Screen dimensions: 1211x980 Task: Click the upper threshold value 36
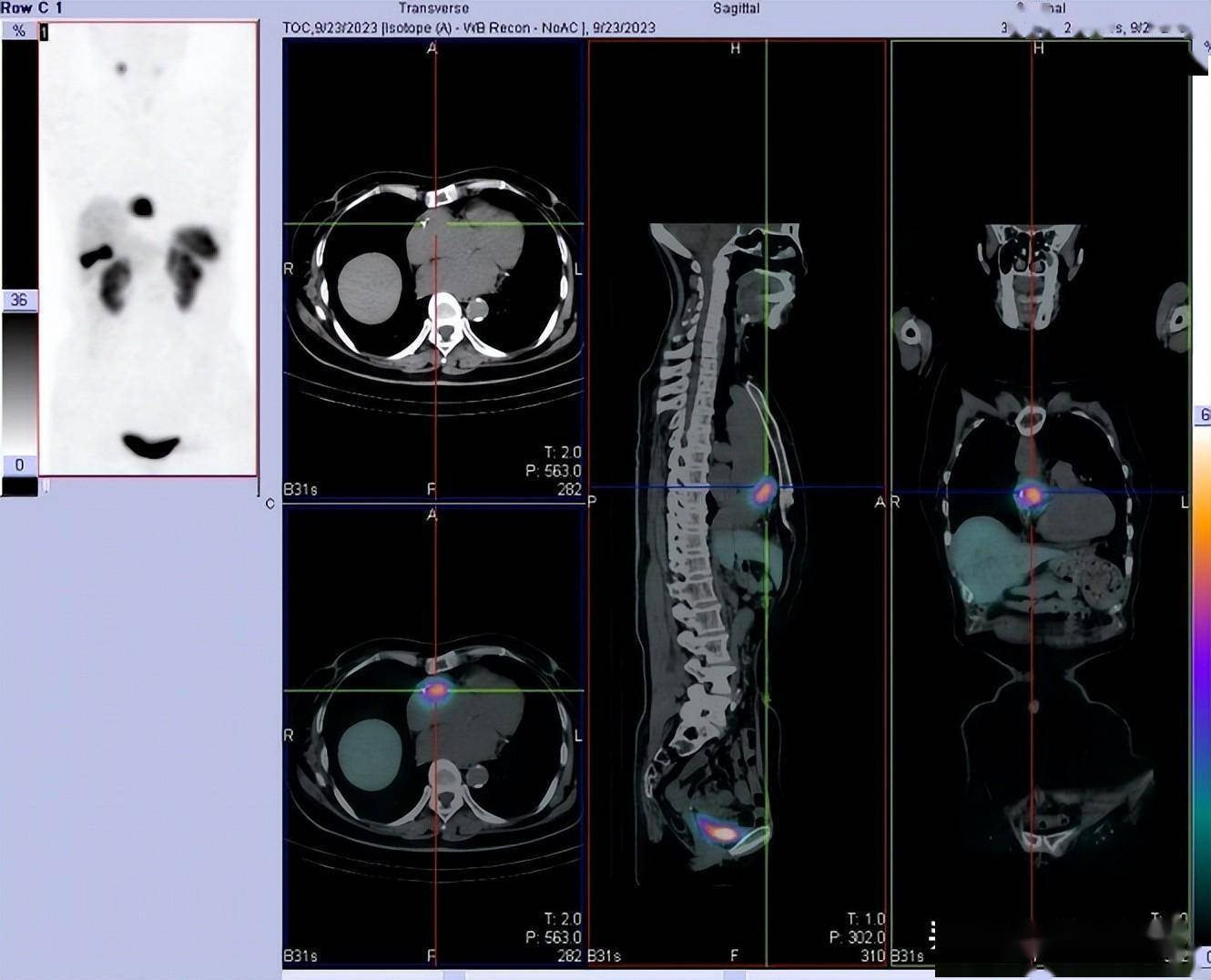(19, 300)
